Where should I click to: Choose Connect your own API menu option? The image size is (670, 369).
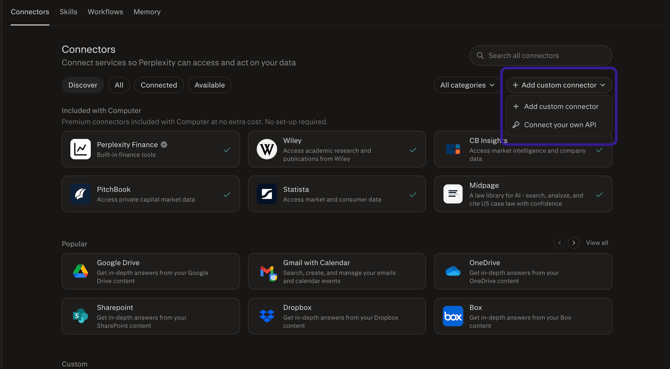pos(559,125)
